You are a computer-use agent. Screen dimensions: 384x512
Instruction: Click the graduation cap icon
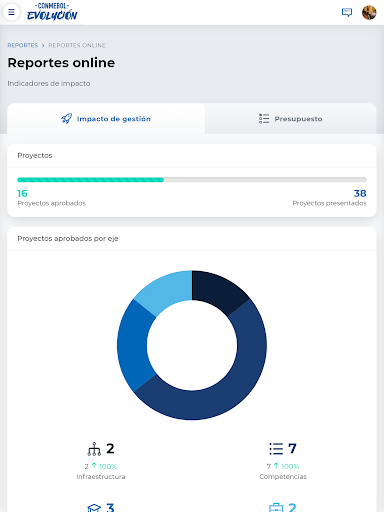(94, 508)
